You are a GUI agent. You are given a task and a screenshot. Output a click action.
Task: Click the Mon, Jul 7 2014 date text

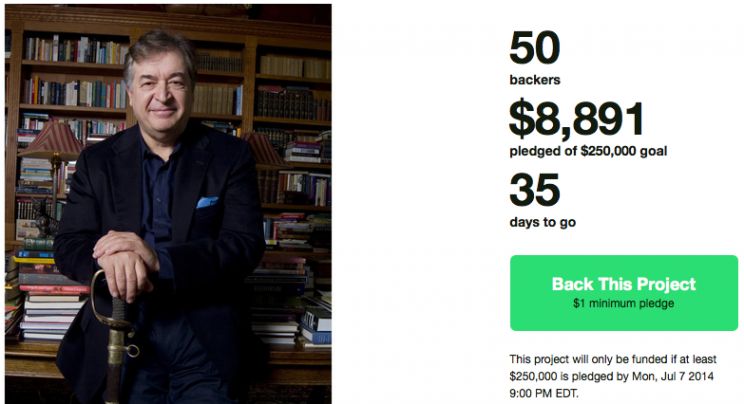[x=673, y=376]
